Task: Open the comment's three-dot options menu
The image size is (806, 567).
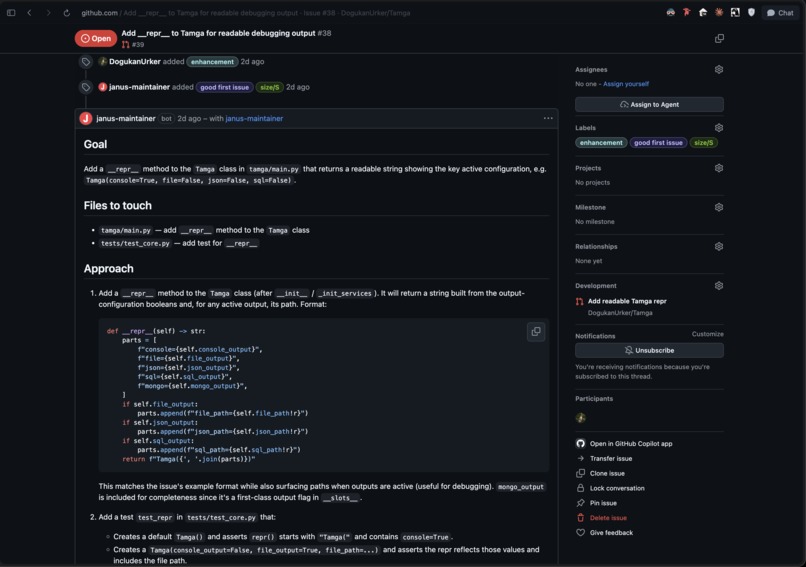Action: (548, 118)
